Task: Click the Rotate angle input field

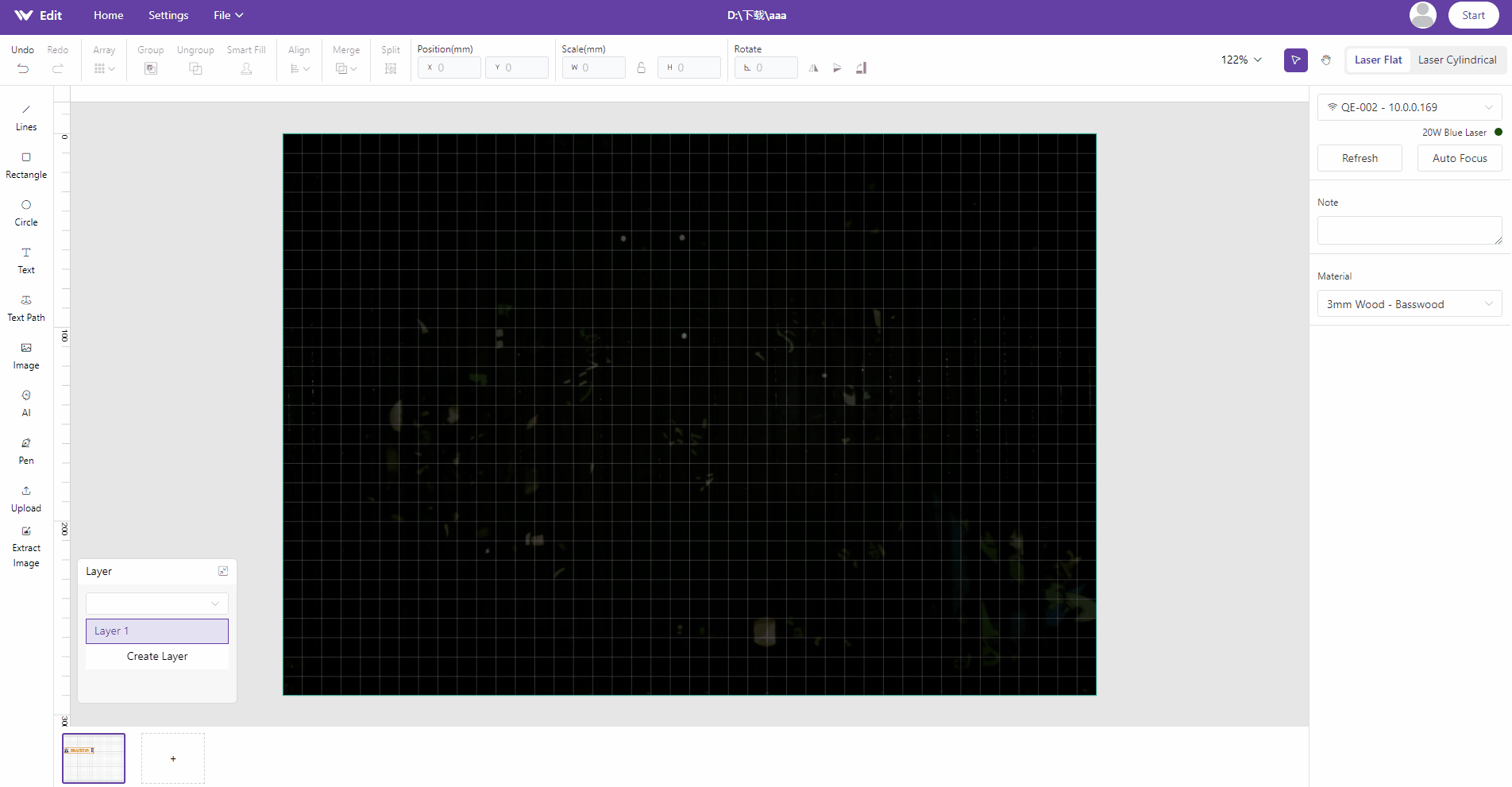Action: [766, 68]
